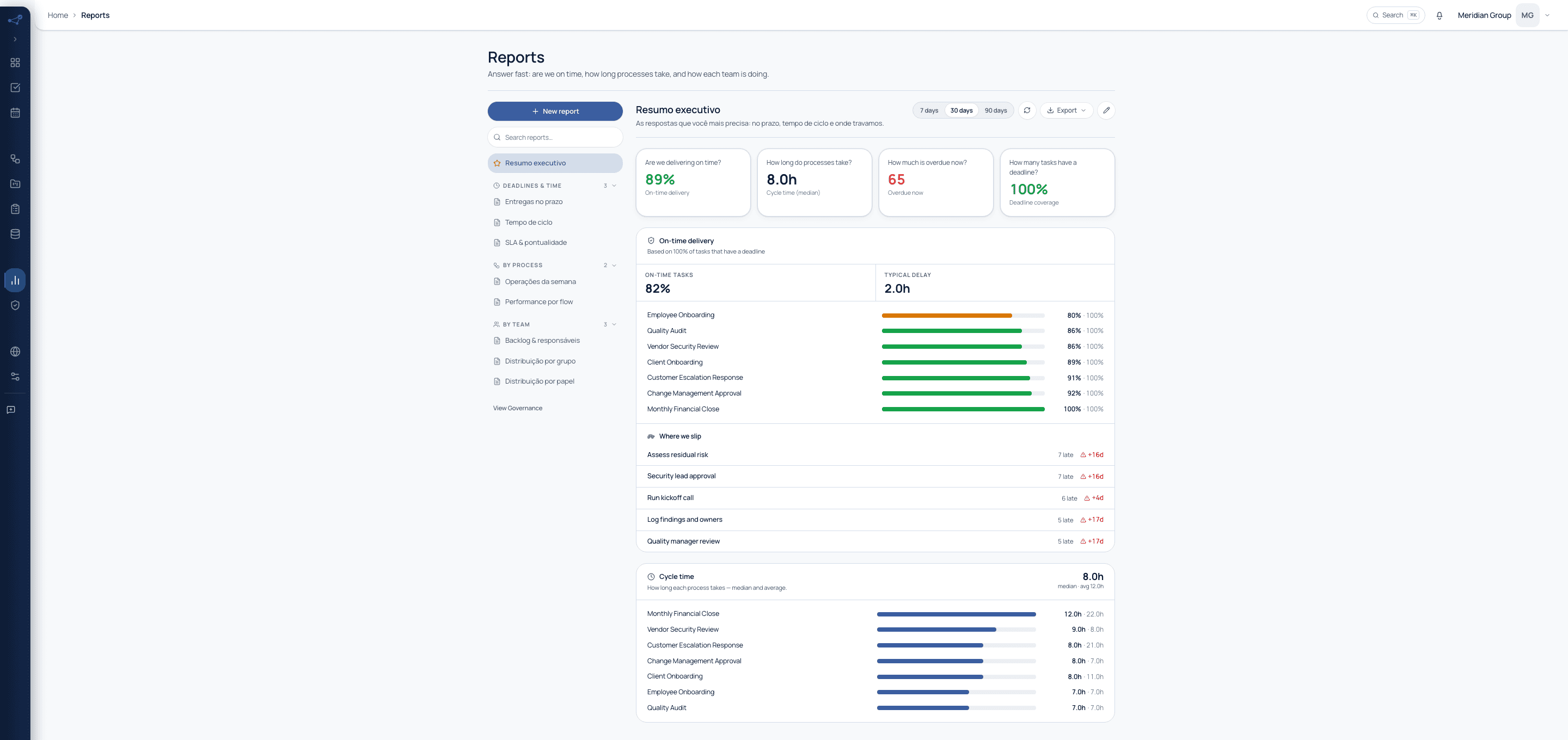Open the 'Are we delivering on time?' card
Image resolution: width=1568 pixels, height=740 pixels.
pos(693,183)
